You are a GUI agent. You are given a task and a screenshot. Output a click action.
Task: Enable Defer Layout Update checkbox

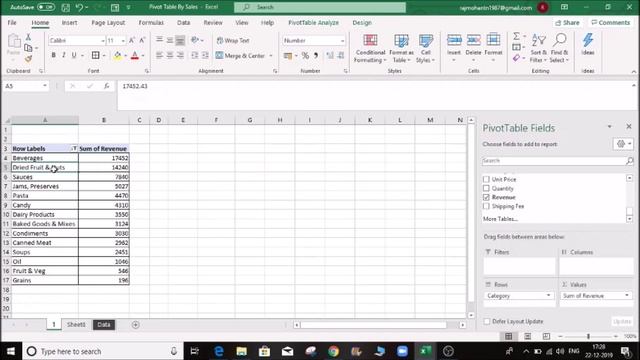click(x=487, y=322)
